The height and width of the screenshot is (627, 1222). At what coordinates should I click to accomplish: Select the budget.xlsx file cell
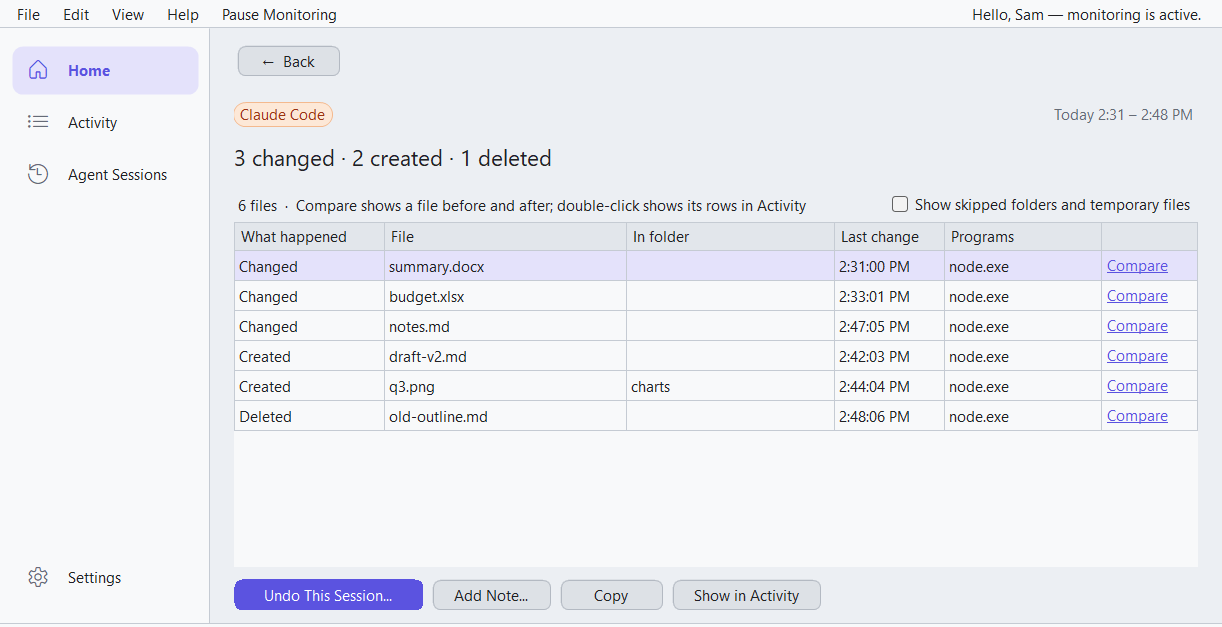click(505, 297)
